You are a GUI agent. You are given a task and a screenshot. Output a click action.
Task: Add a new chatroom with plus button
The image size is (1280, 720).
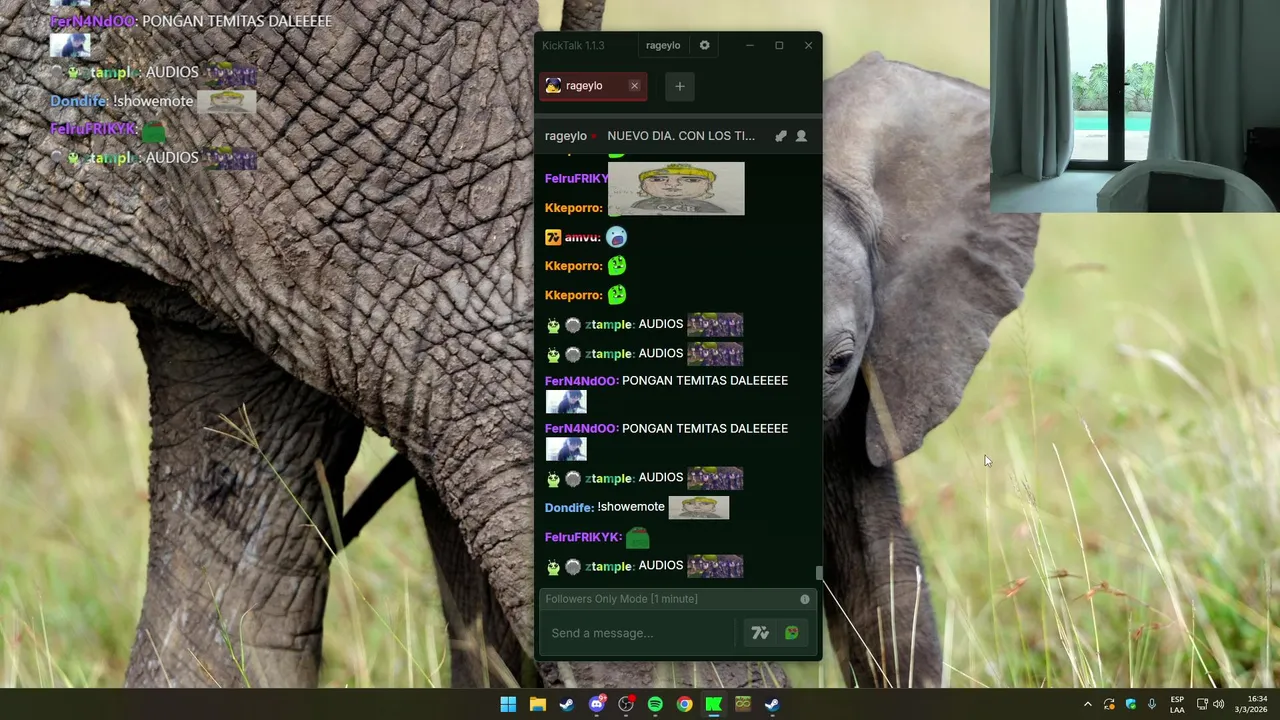pyautogui.click(x=680, y=86)
